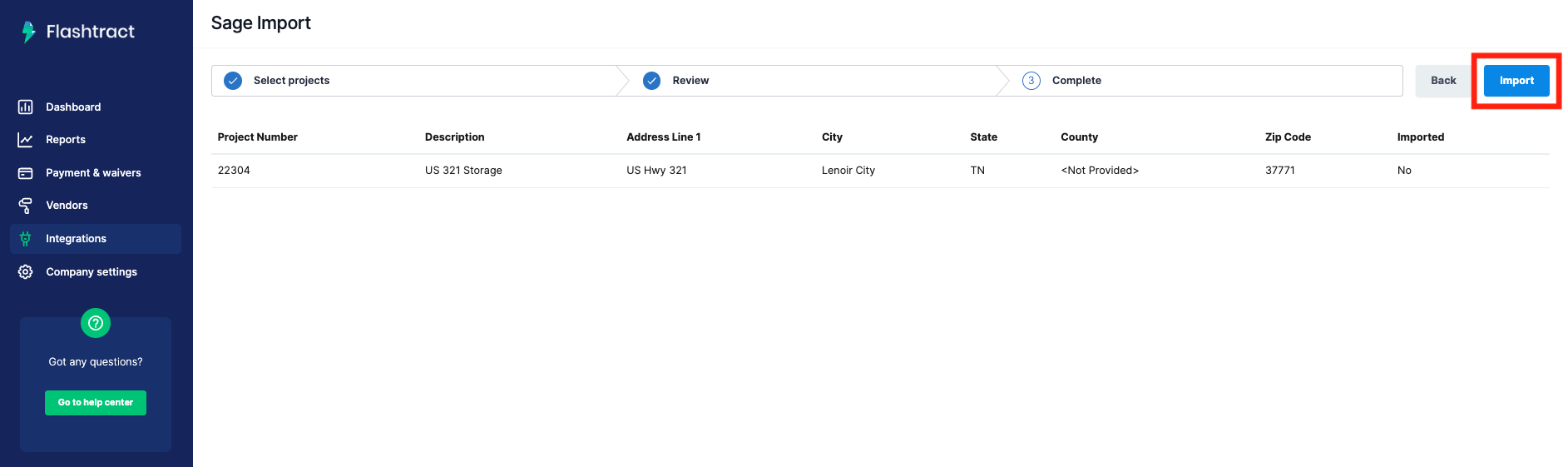1568x467 pixels.
Task: Click the blue Import button
Action: tap(1516, 81)
